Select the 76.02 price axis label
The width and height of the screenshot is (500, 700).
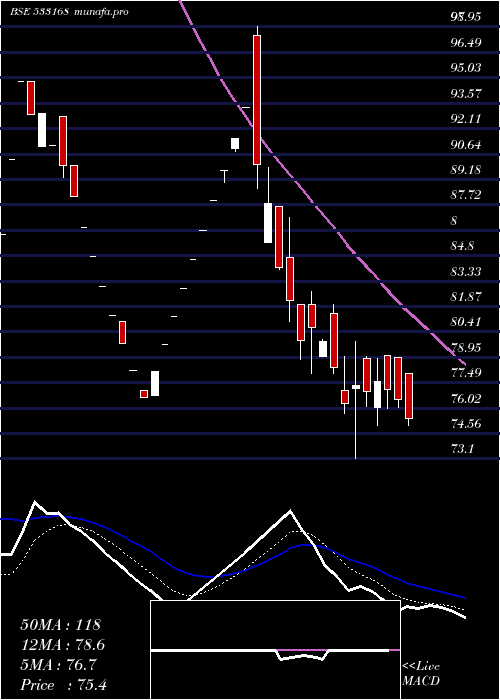[x=466, y=399]
